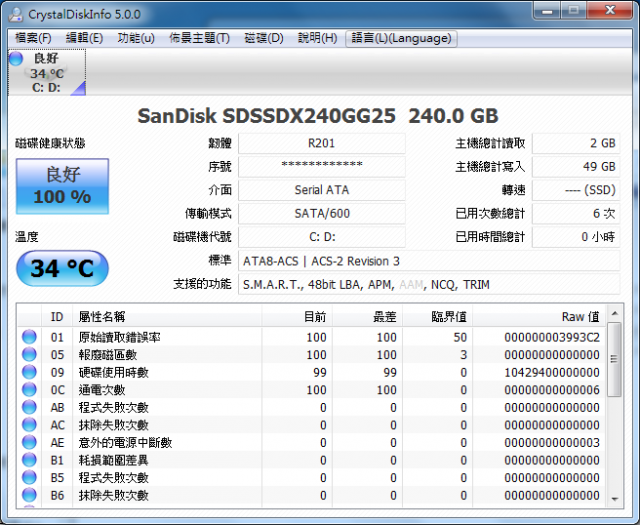Viewport: 640px width, 525px height.
Task: Open the 佈景主題(T) menu
Action: tap(200, 38)
